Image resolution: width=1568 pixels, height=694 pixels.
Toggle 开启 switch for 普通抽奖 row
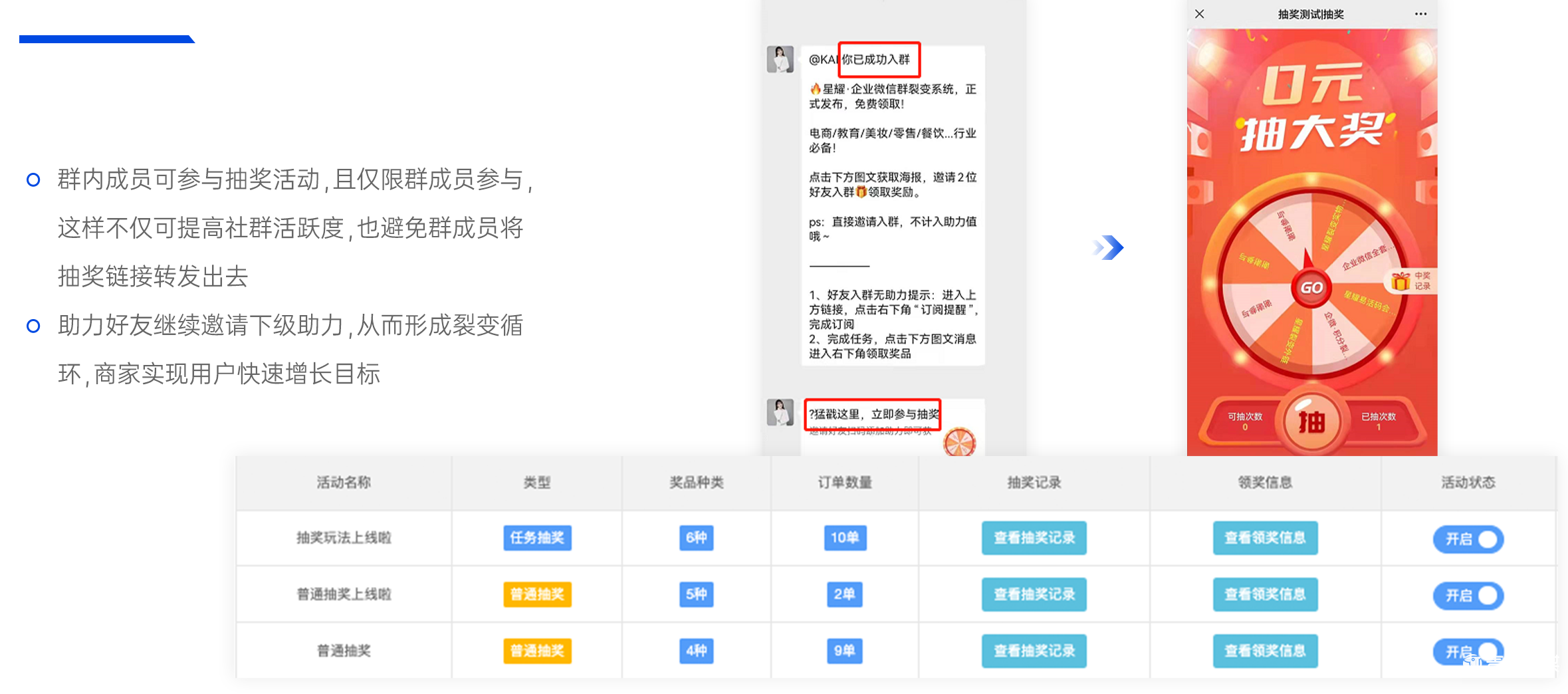pyautogui.click(x=1468, y=651)
